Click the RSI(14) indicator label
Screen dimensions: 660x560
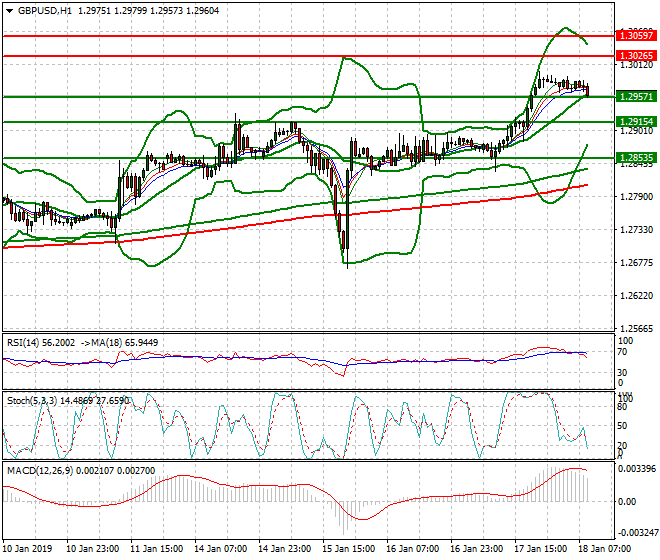pos(28,342)
